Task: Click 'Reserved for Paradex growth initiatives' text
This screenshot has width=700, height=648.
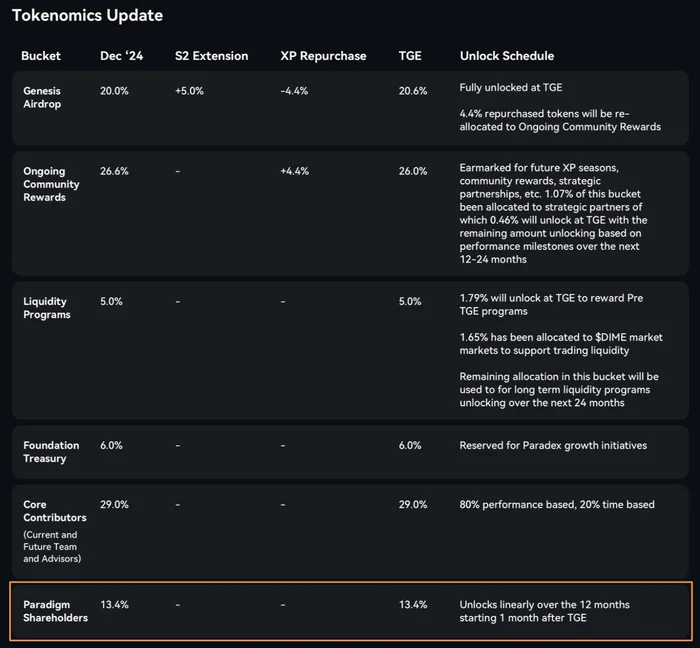Action: 553,445
